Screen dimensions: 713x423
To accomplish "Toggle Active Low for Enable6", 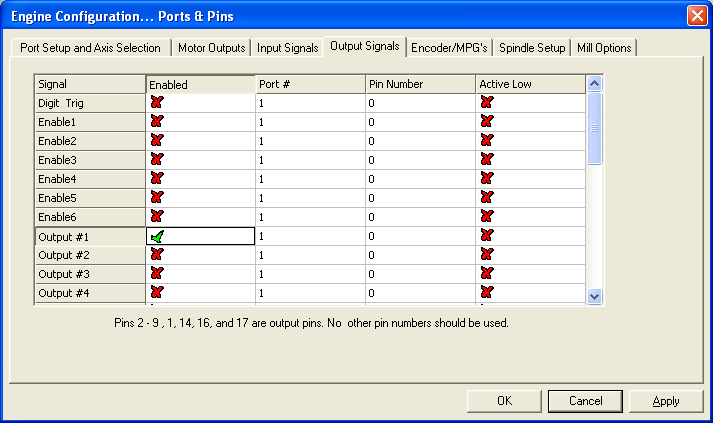I will tap(487, 216).
